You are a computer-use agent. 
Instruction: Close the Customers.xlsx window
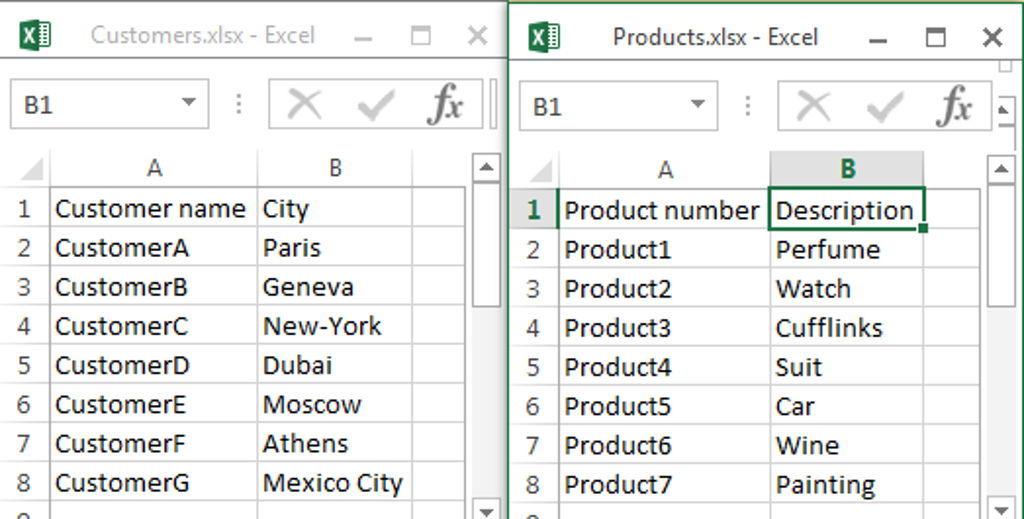477,36
